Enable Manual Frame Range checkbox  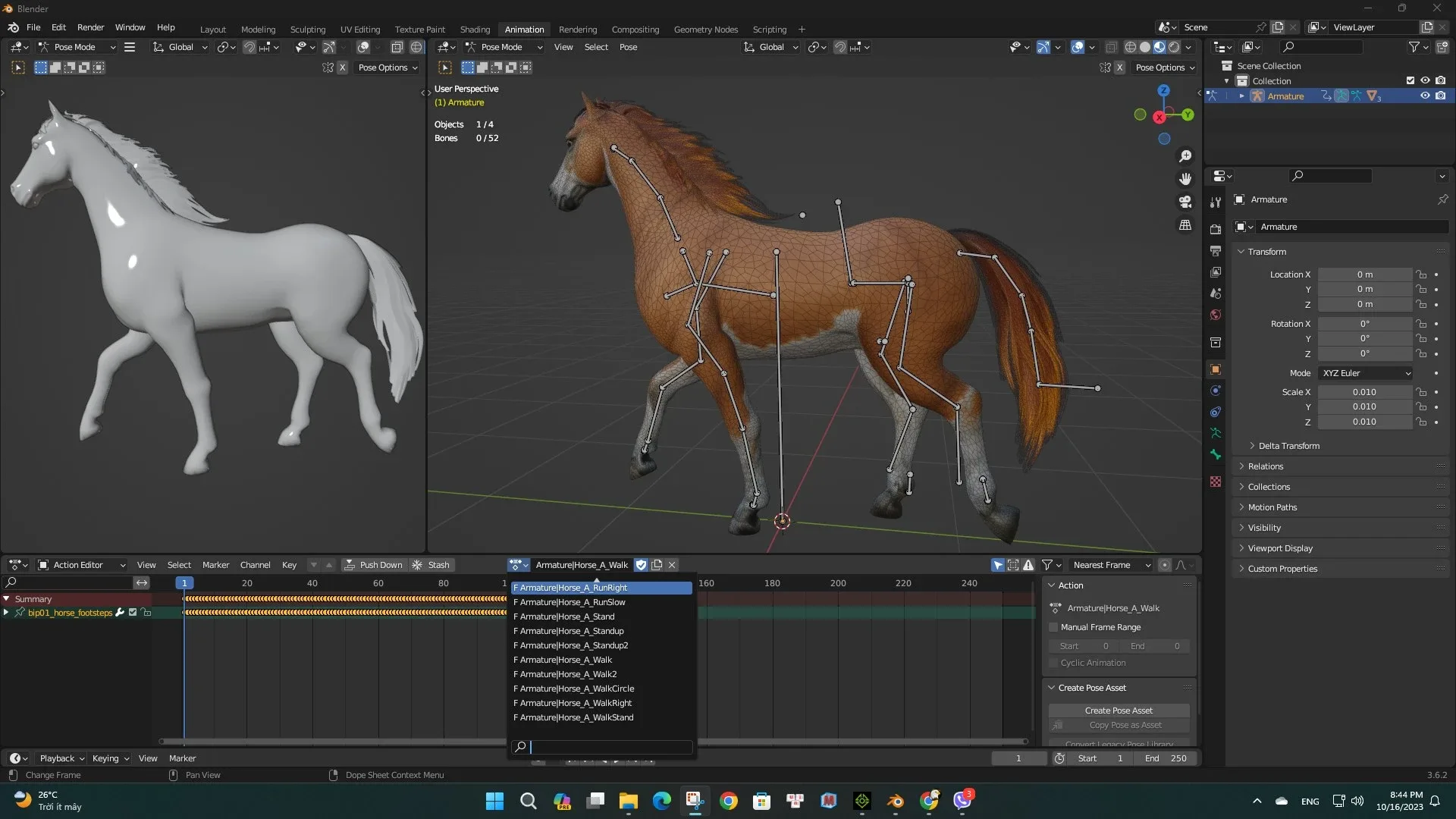coord(1053,627)
